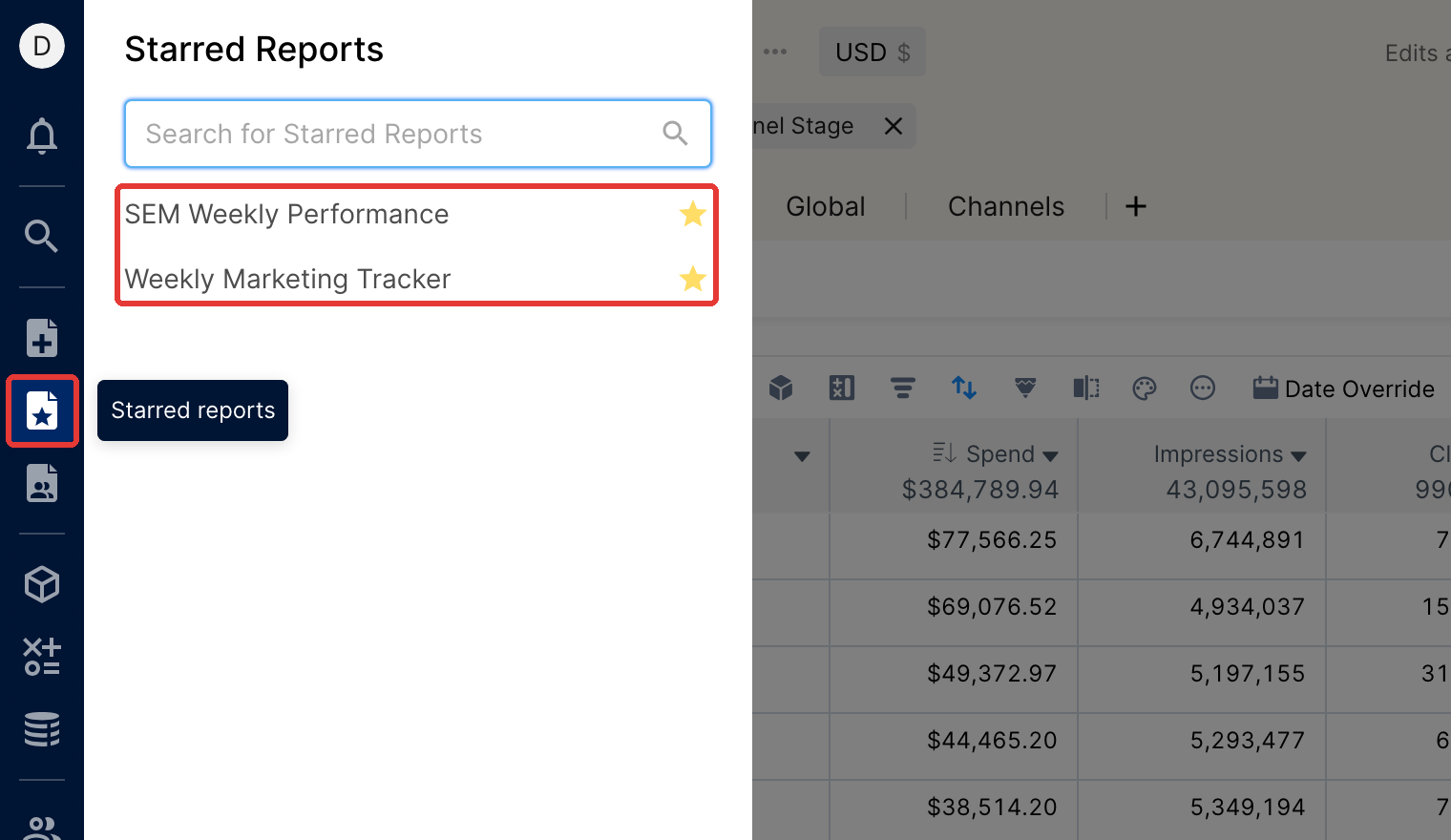Open the three-dots more options menu
The height and width of the screenshot is (840, 1451).
tap(775, 52)
